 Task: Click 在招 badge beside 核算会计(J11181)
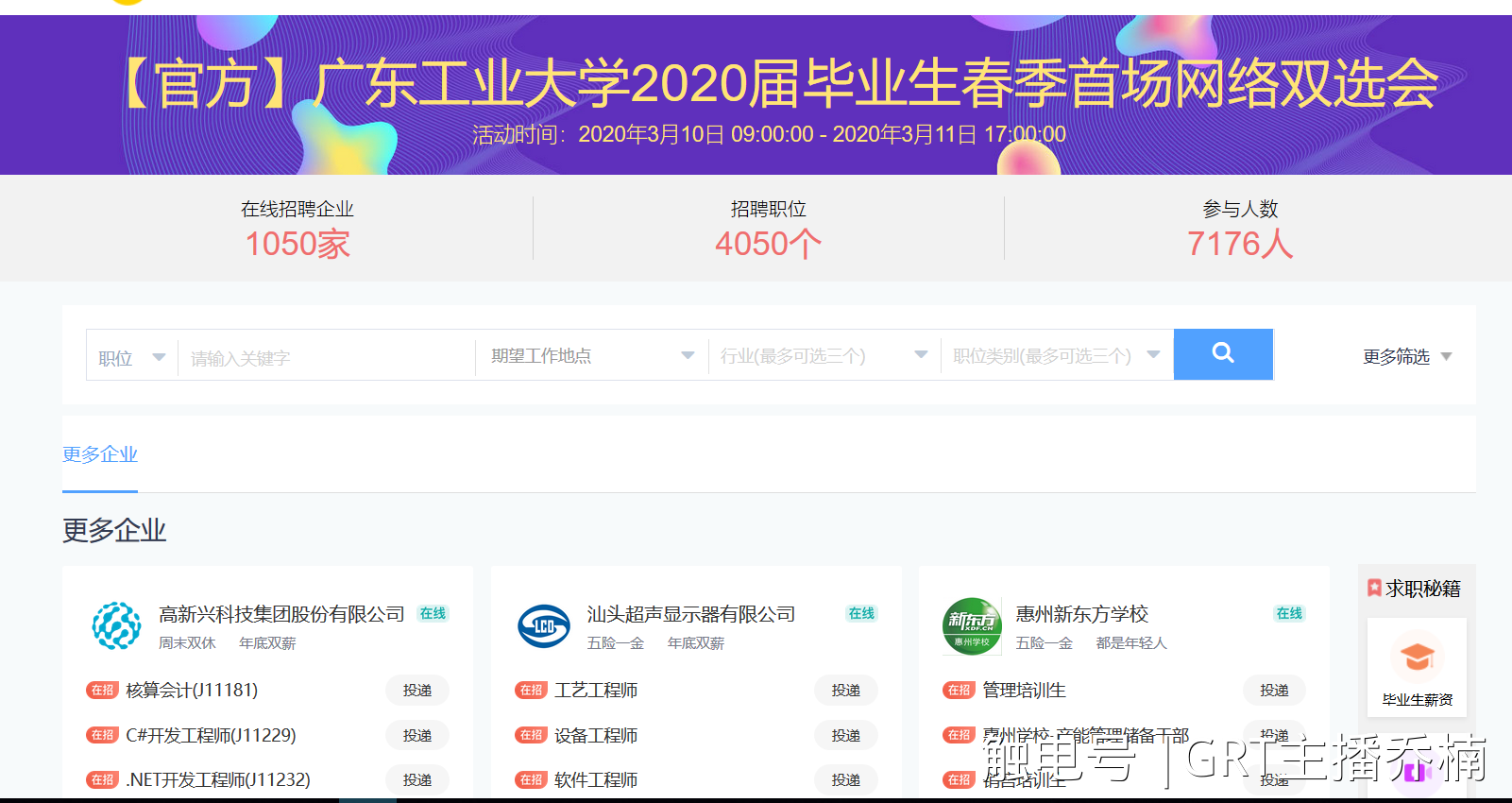[x=102, y=691]
